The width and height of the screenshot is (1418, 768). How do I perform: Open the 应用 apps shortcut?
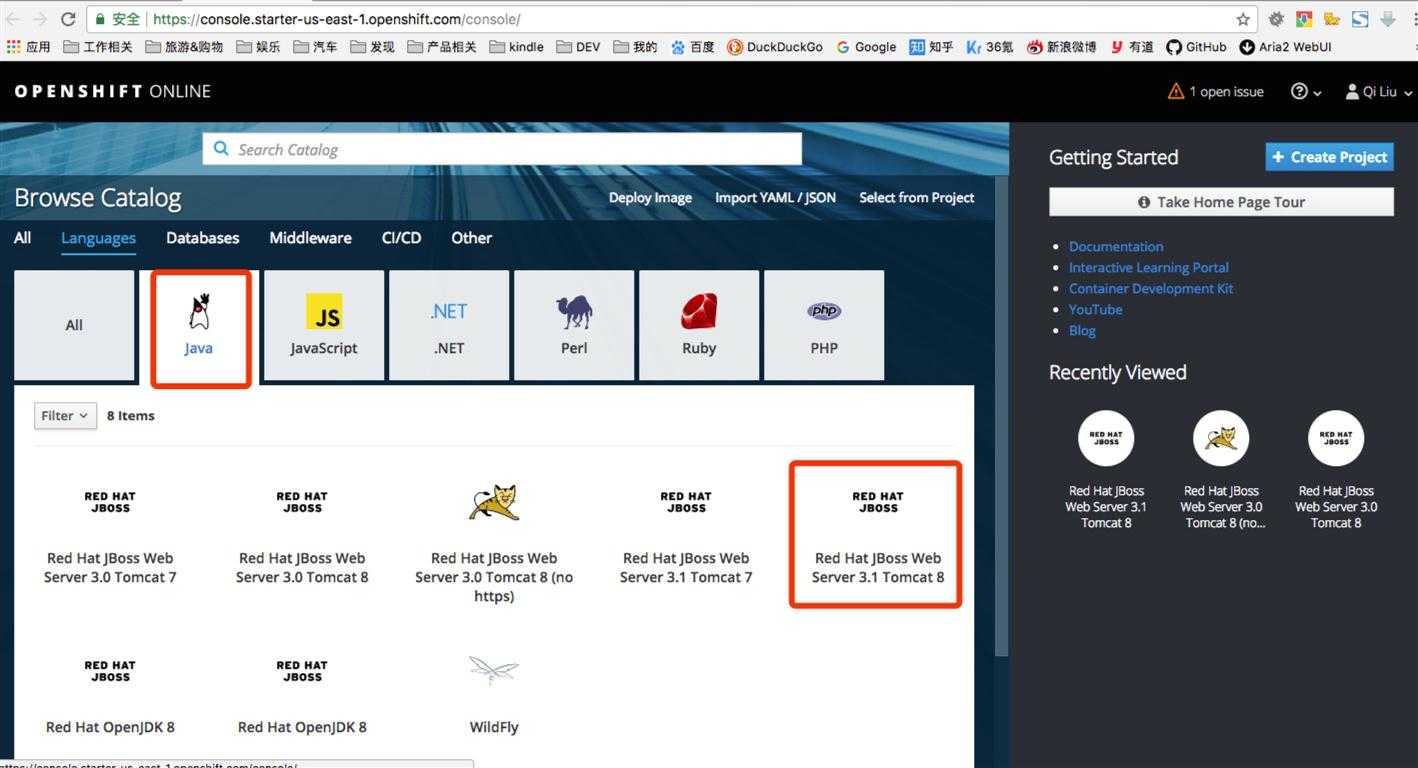coord(29,47)
